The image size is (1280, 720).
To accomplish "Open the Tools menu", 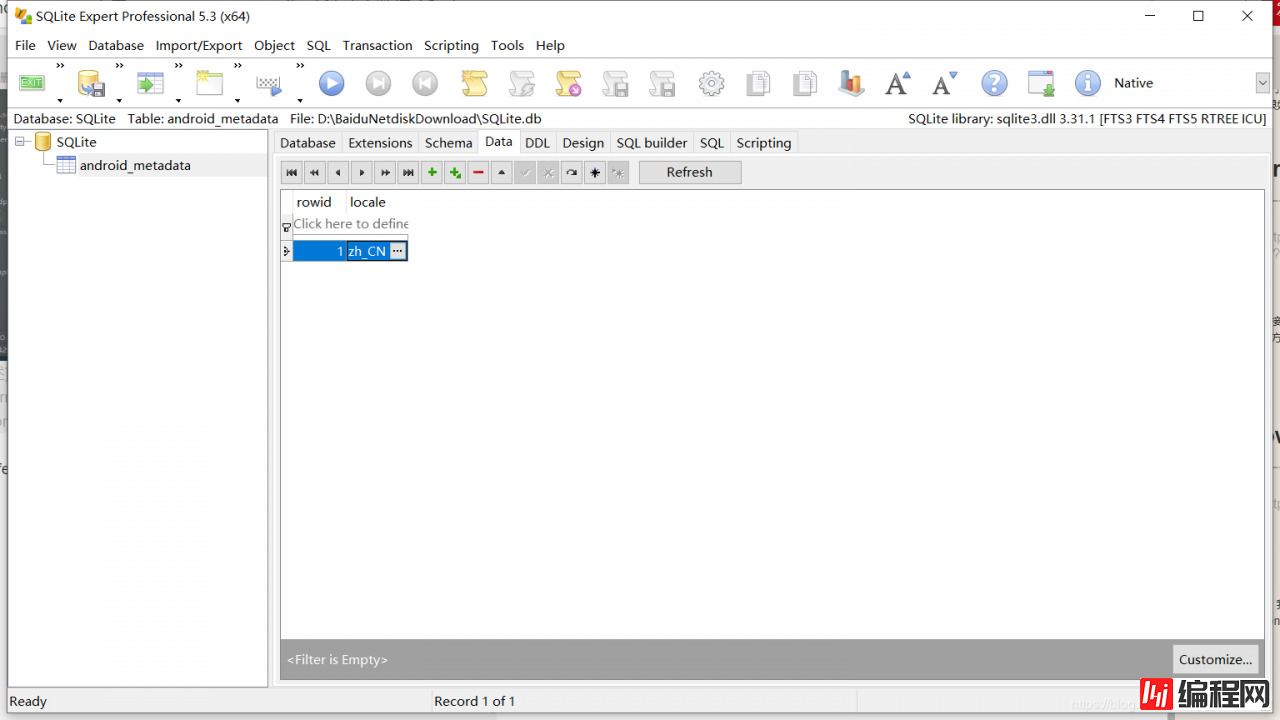I will [507, 45].
